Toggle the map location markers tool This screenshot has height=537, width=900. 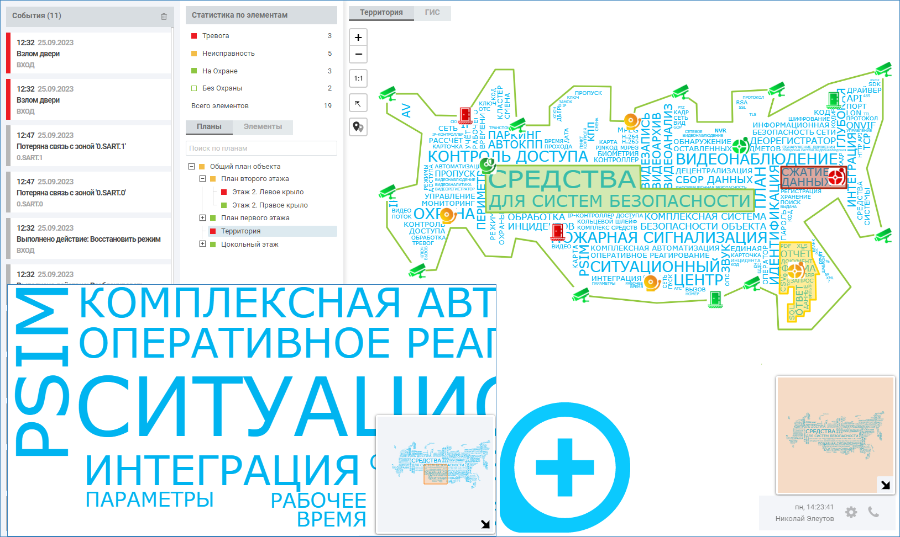pyautogui.click(x=358, y=127)
